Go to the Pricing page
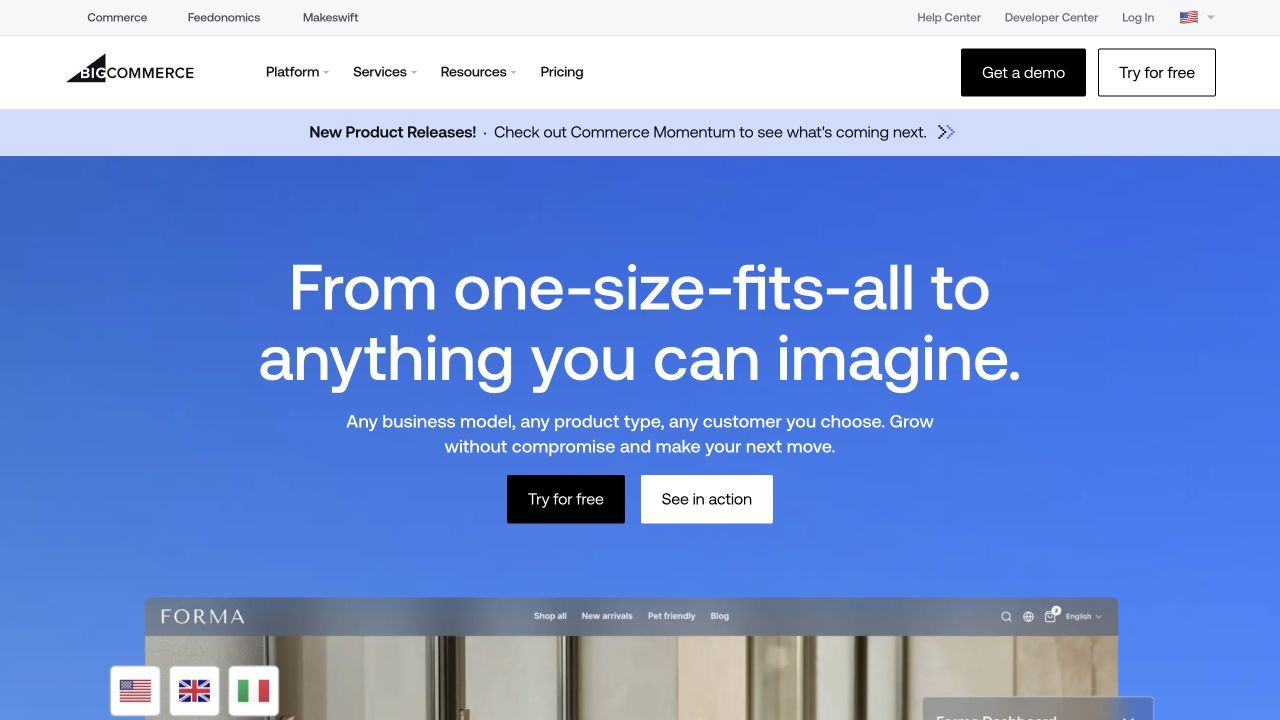1280x720 pixels. [x=562, y=72]
